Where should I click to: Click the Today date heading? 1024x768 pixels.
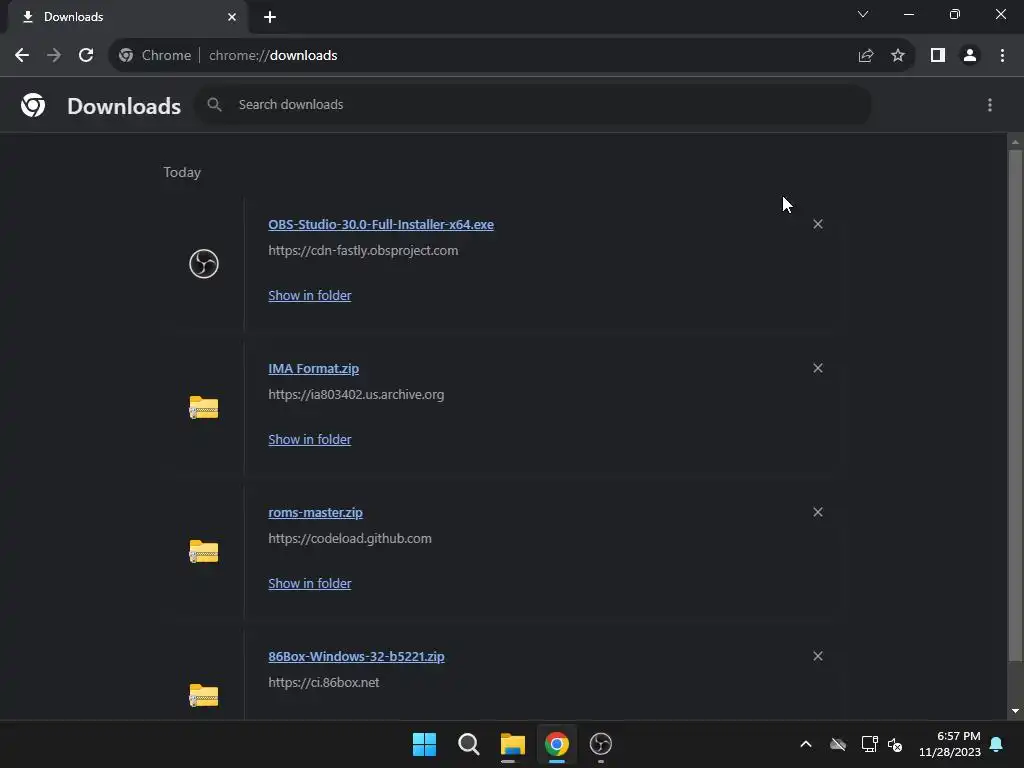point(182,172)
